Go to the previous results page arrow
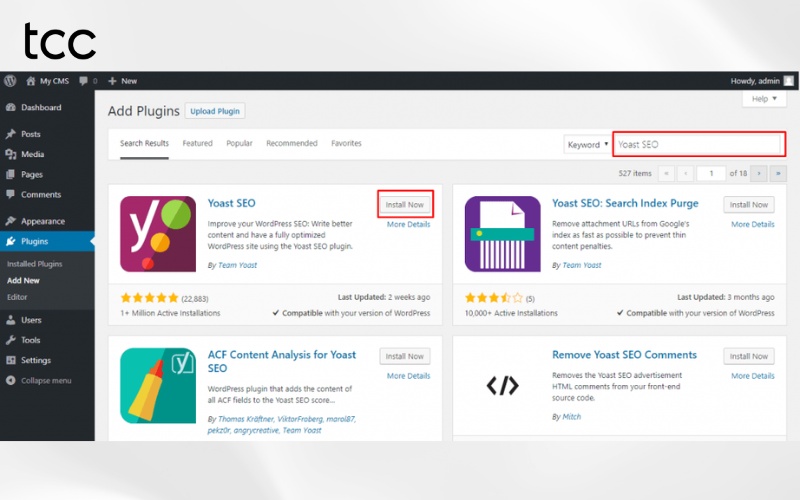The image size is (800, 500). point(685,173)
